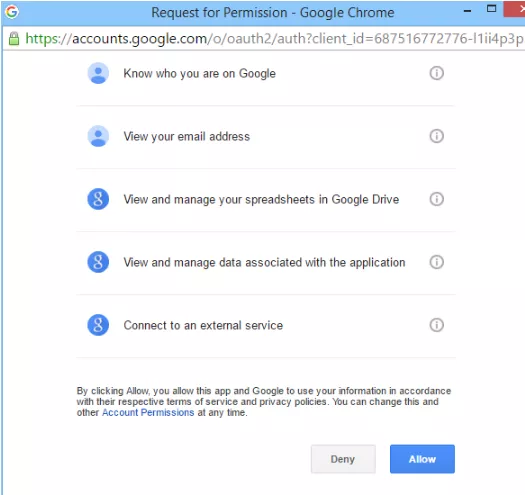Click info icon for Know who you are
This screenshot has width=525, height=495.
click(436, 73)
